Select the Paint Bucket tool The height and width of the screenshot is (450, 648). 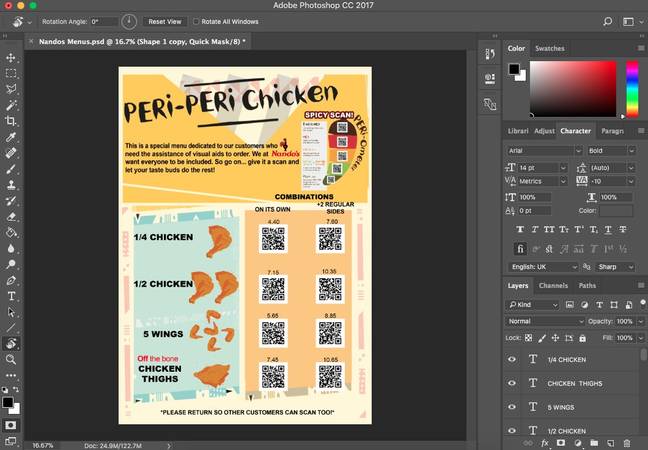pos(11,232)
